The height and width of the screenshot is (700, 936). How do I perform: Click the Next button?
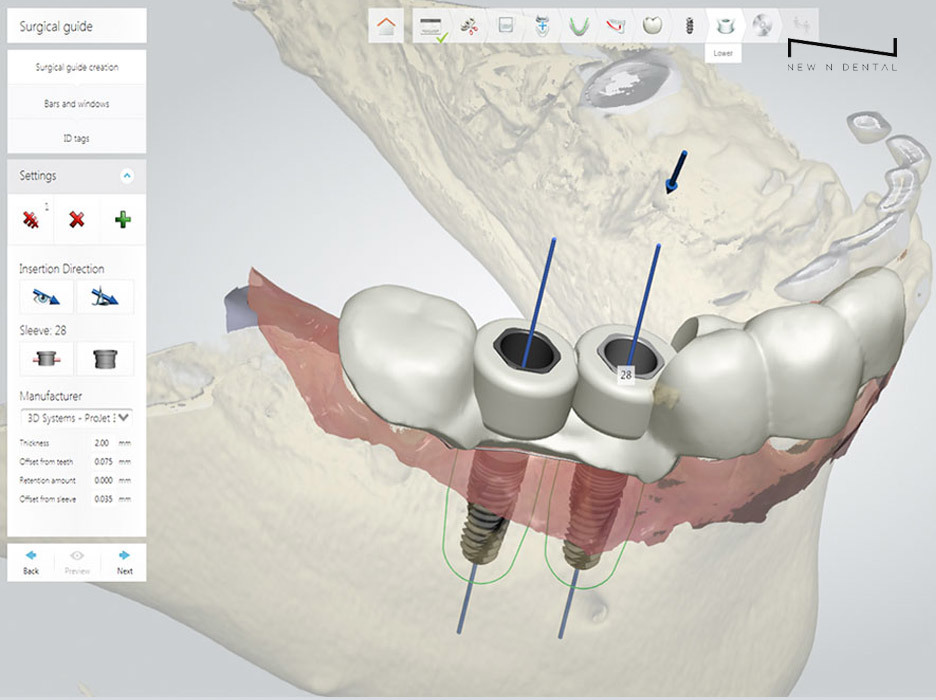(124, 561)
